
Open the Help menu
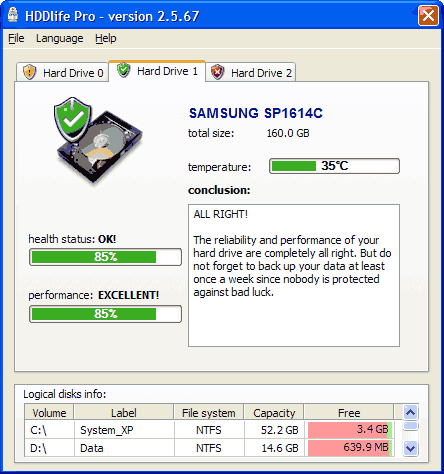106,38
